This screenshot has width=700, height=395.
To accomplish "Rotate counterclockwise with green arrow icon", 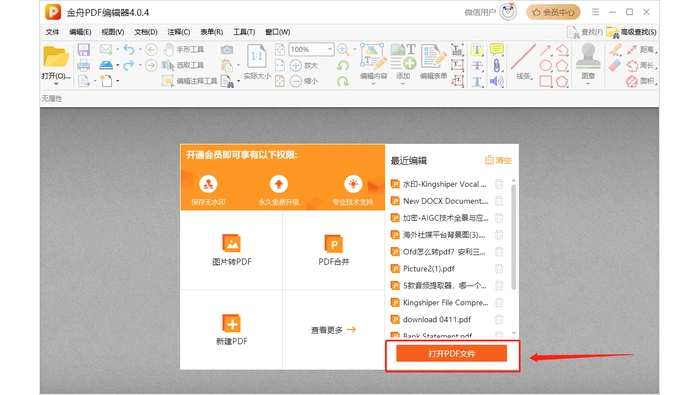I will [343, 66].
